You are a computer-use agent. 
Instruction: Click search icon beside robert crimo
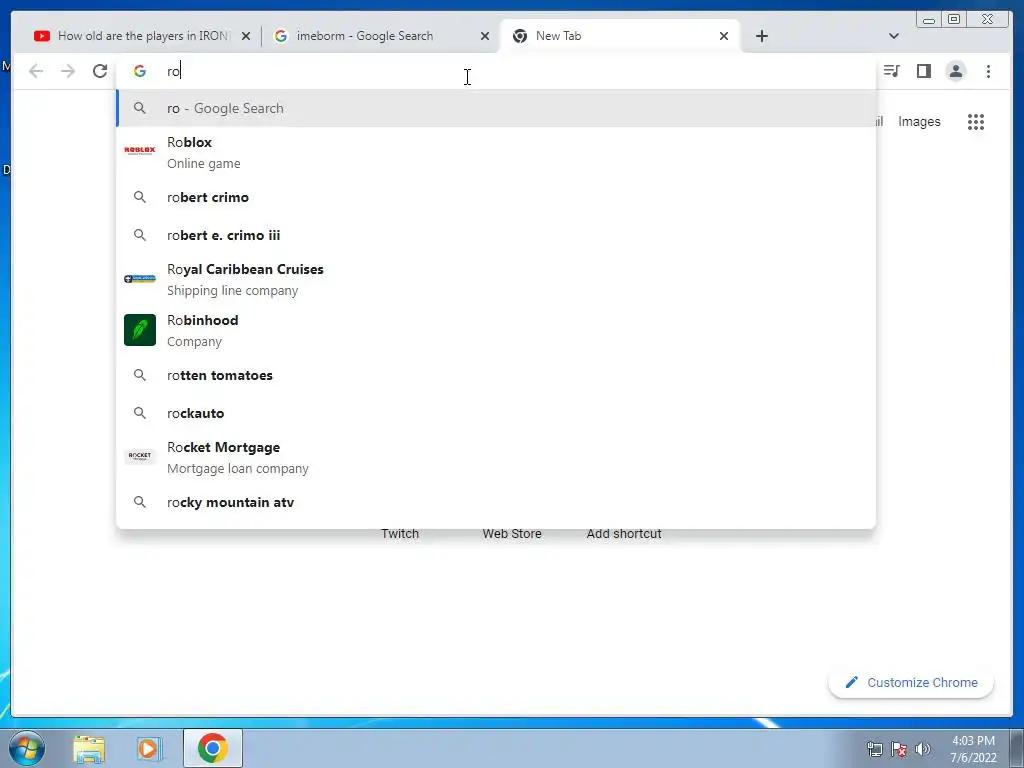pos(140,197)
